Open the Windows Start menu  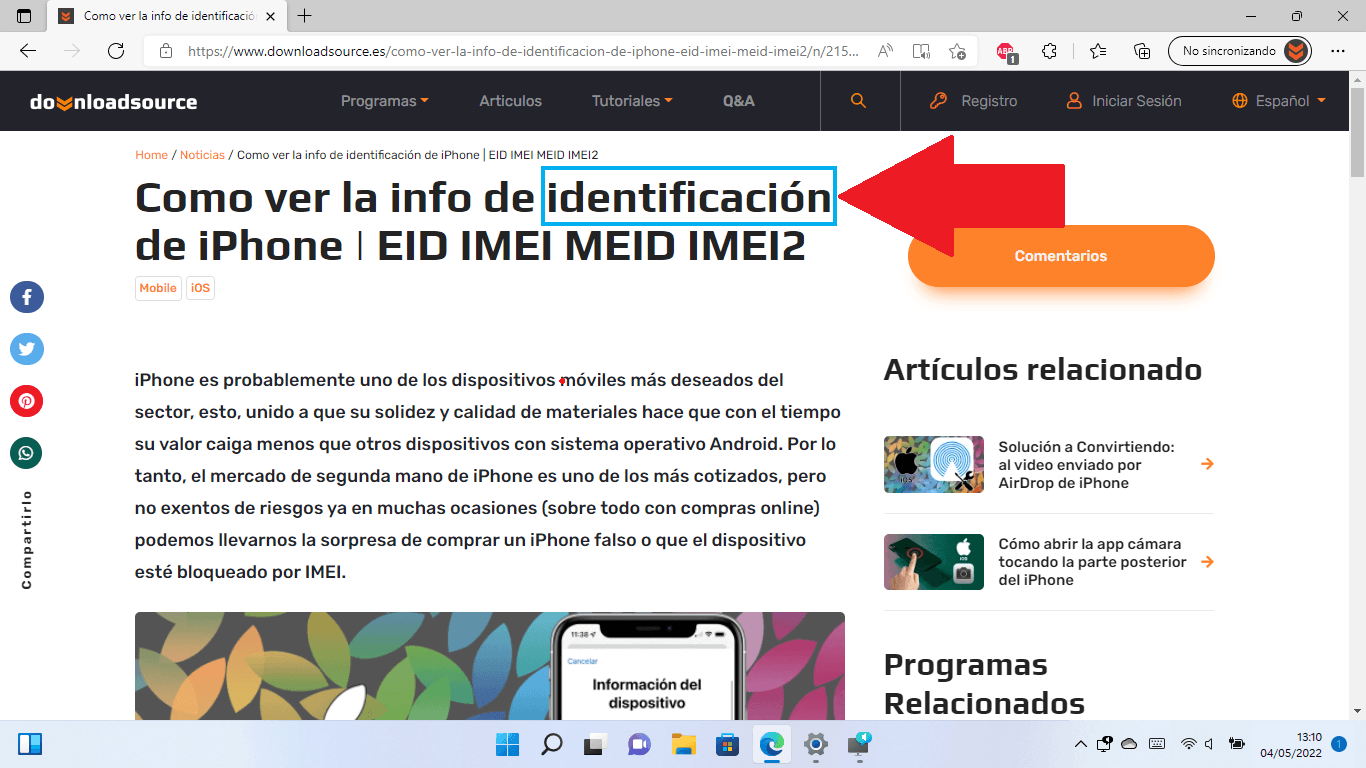click(508, 744)
